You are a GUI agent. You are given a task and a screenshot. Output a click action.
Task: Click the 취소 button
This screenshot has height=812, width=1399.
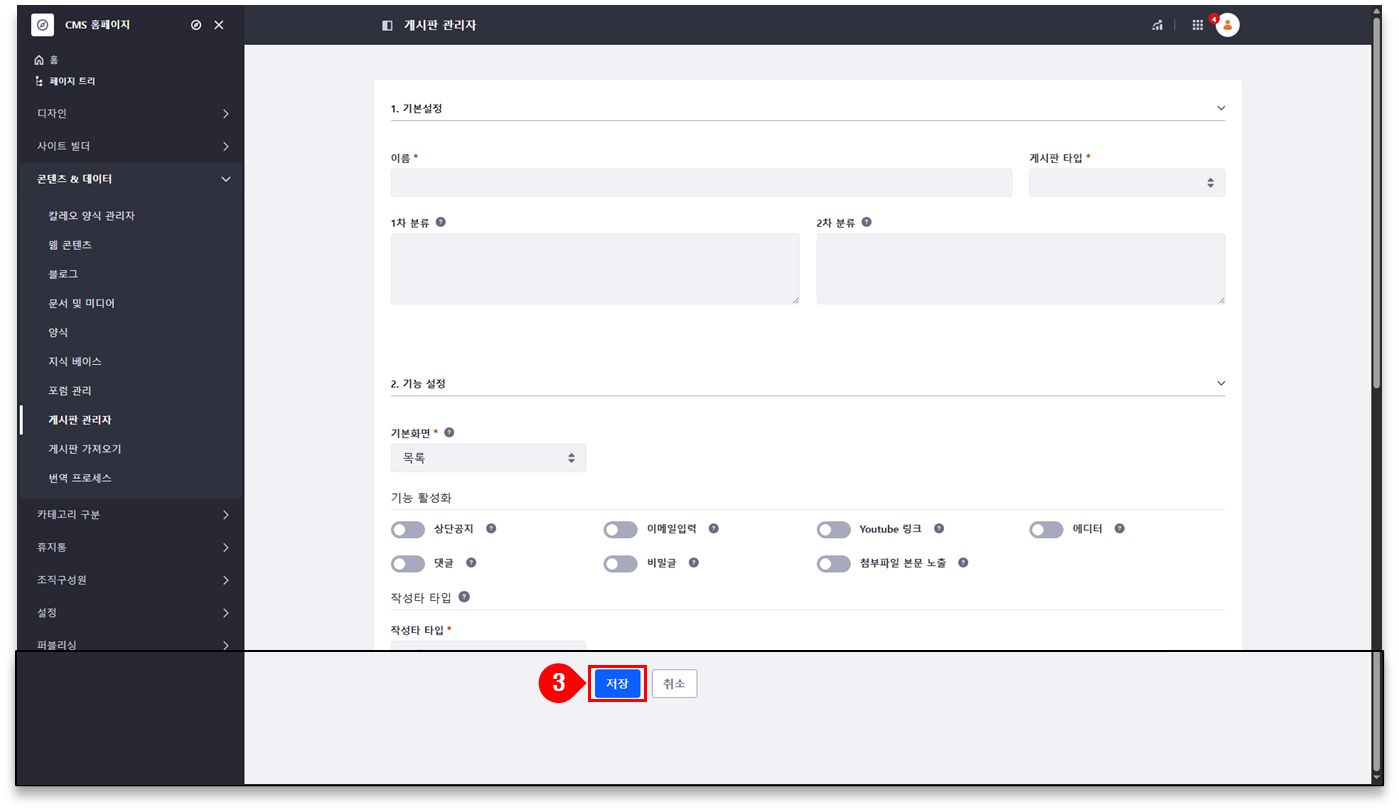(x=674, y=684)
